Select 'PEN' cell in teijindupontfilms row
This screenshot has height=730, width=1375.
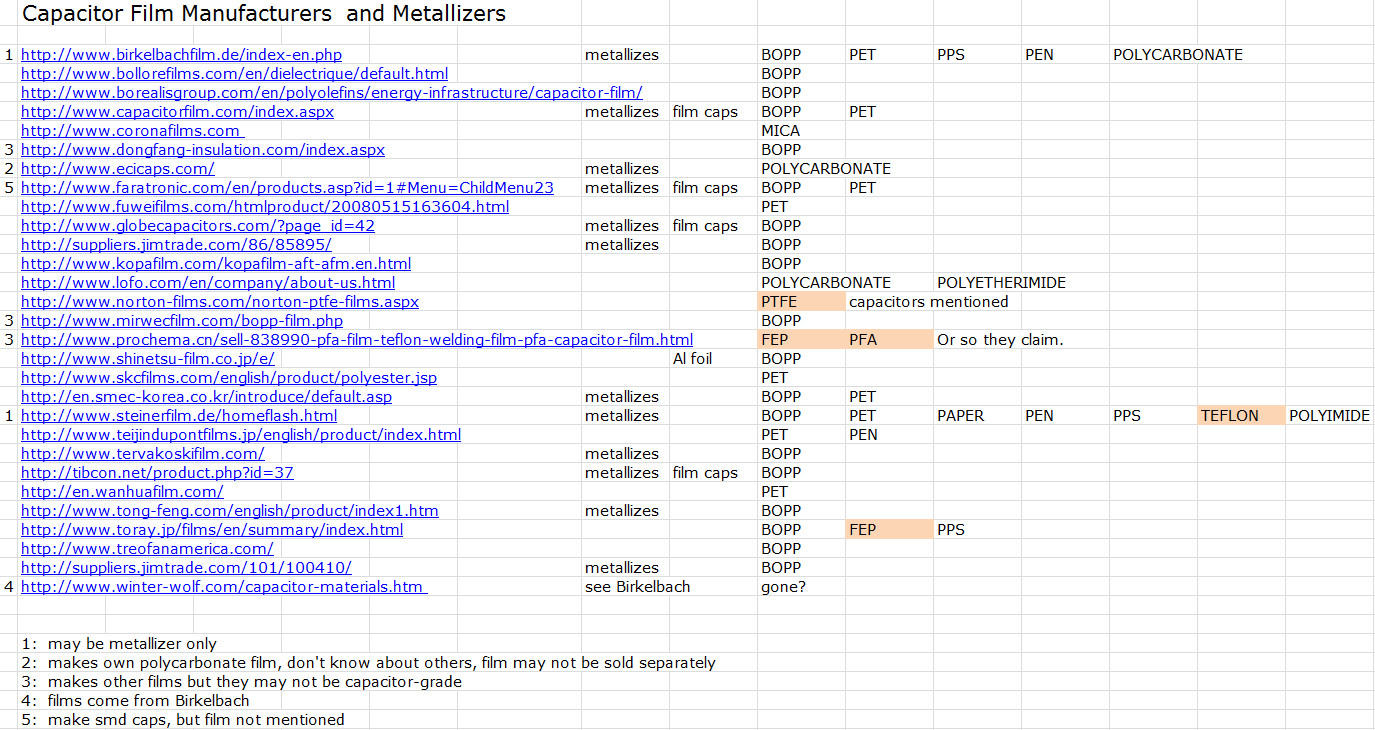click(x=863, y=435)
